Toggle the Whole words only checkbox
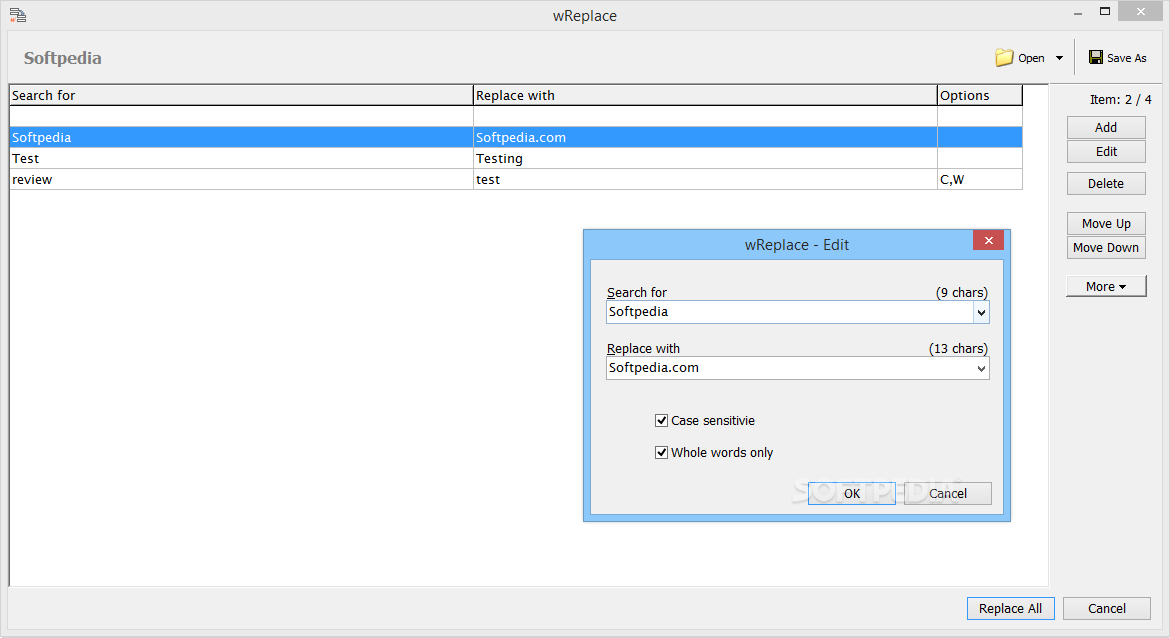The width and height of the screenshot is (1170, 638). 661,453
